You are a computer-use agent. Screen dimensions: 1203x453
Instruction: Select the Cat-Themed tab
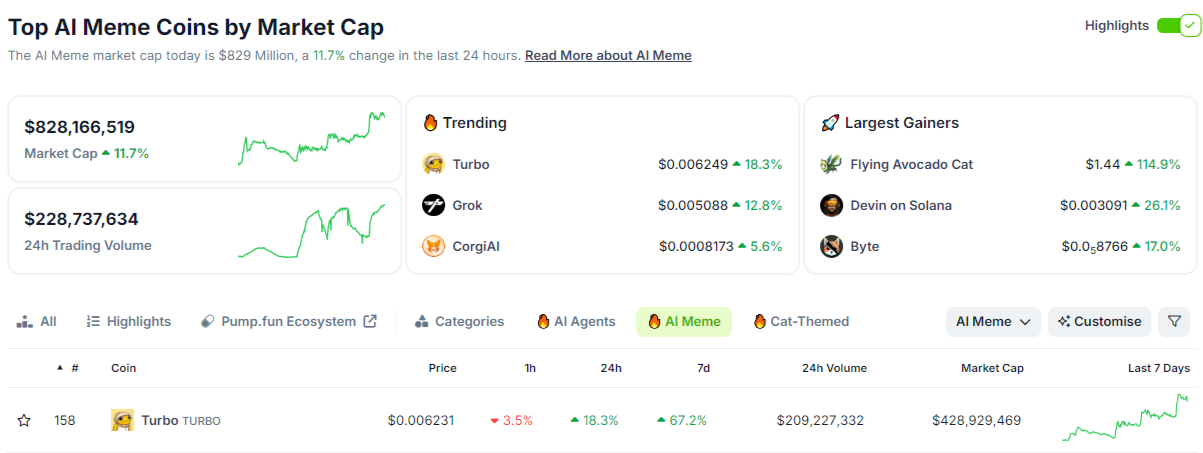800,322
